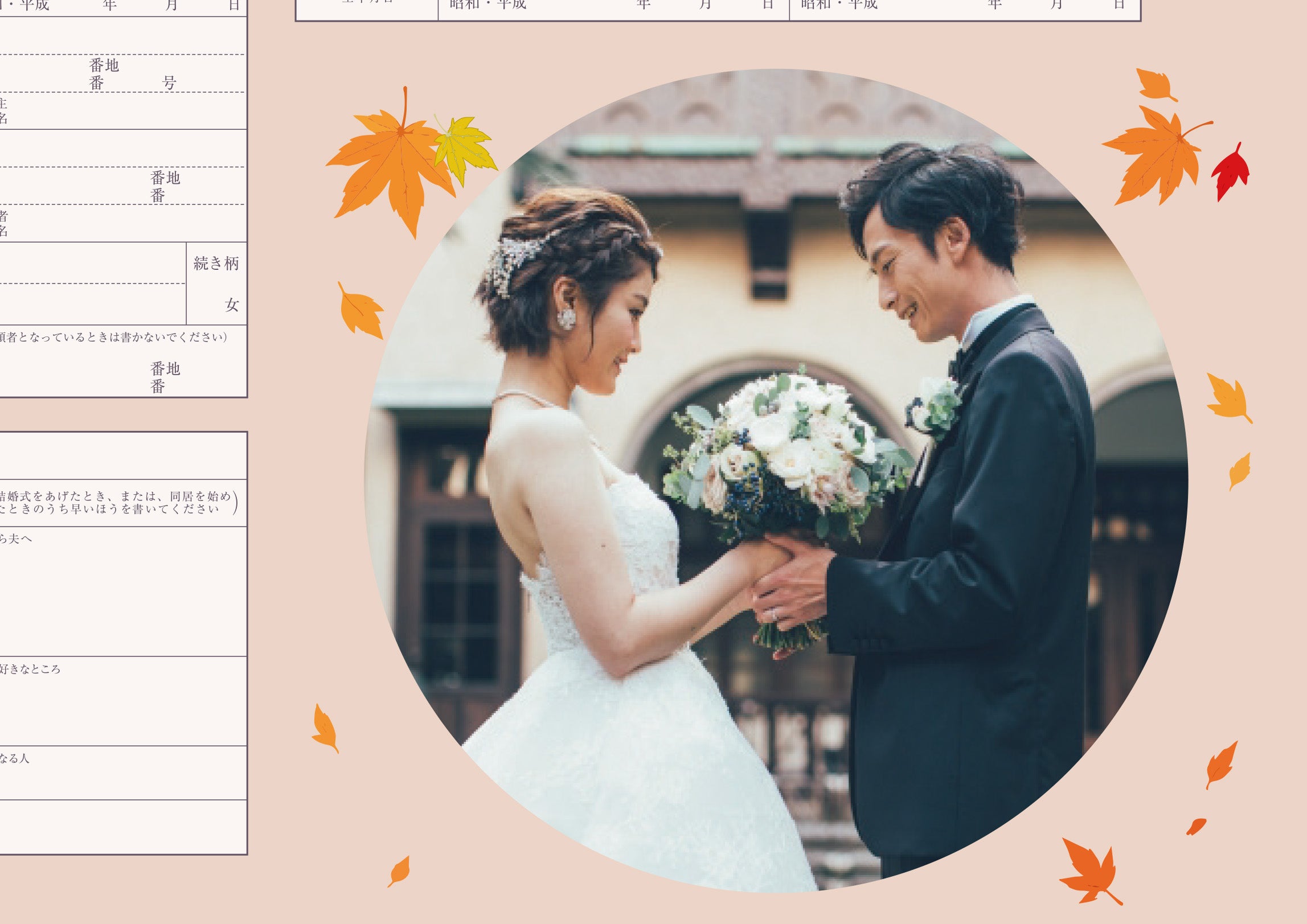Click the なる人 heading
The height and width of the screenshot is (924, 1307).
[14, 758]
